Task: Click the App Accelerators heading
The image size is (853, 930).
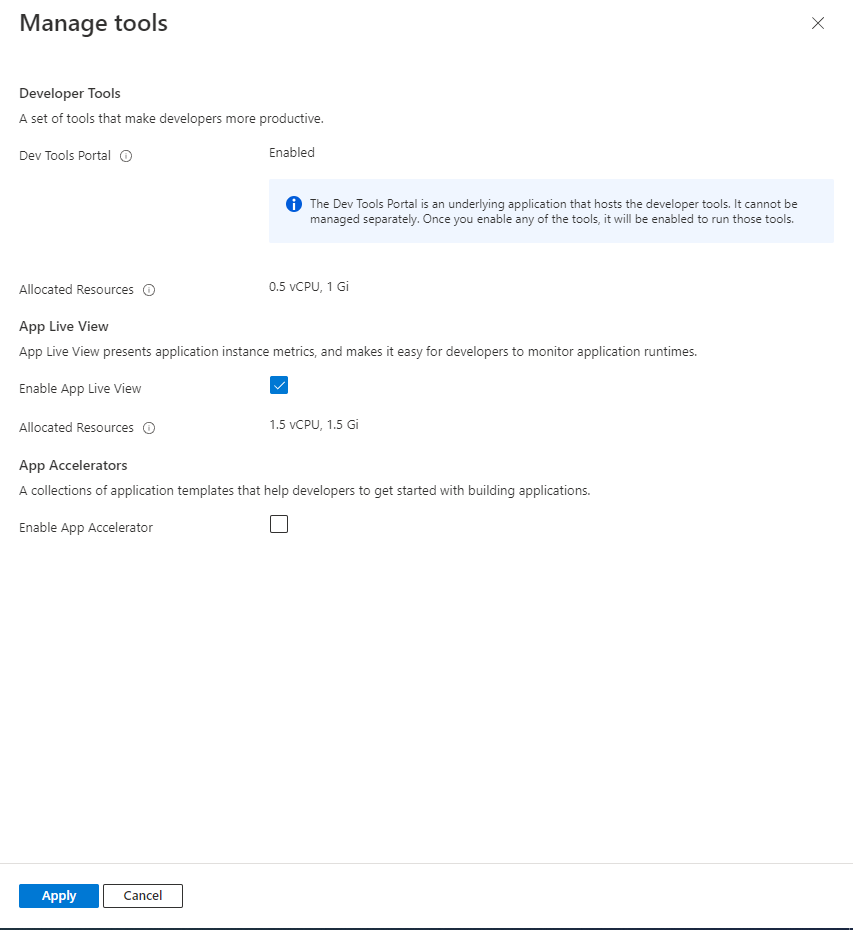Action: pyautogui.click(x=74, y=465)
